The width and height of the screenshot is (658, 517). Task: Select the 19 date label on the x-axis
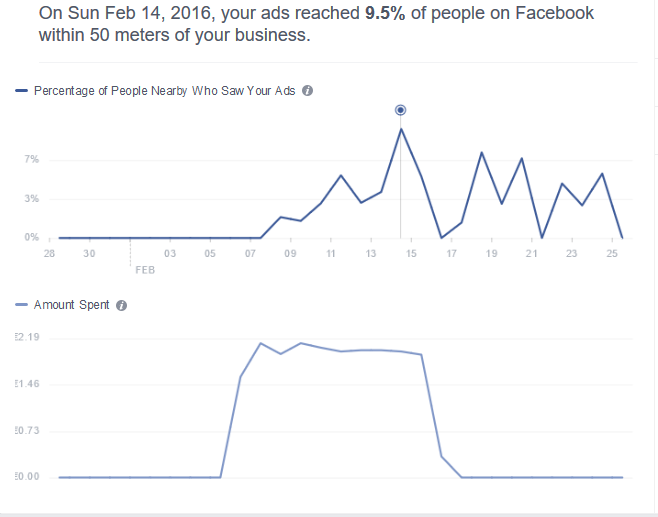click(x=491, y=255)
